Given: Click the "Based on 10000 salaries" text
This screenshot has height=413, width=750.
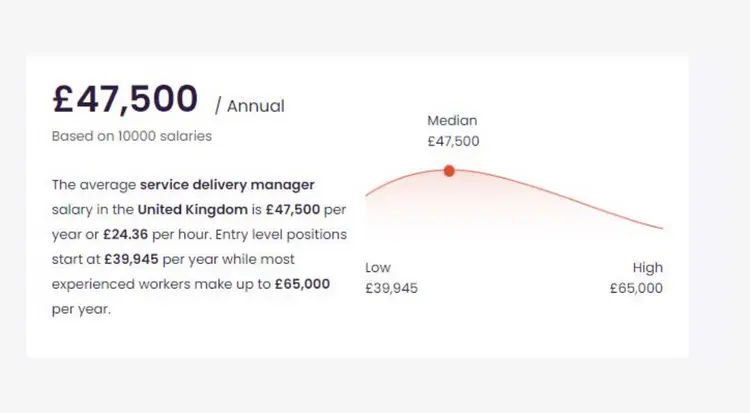Looking at the screenshot, I should pyautogui.click(x=131, y=136).
